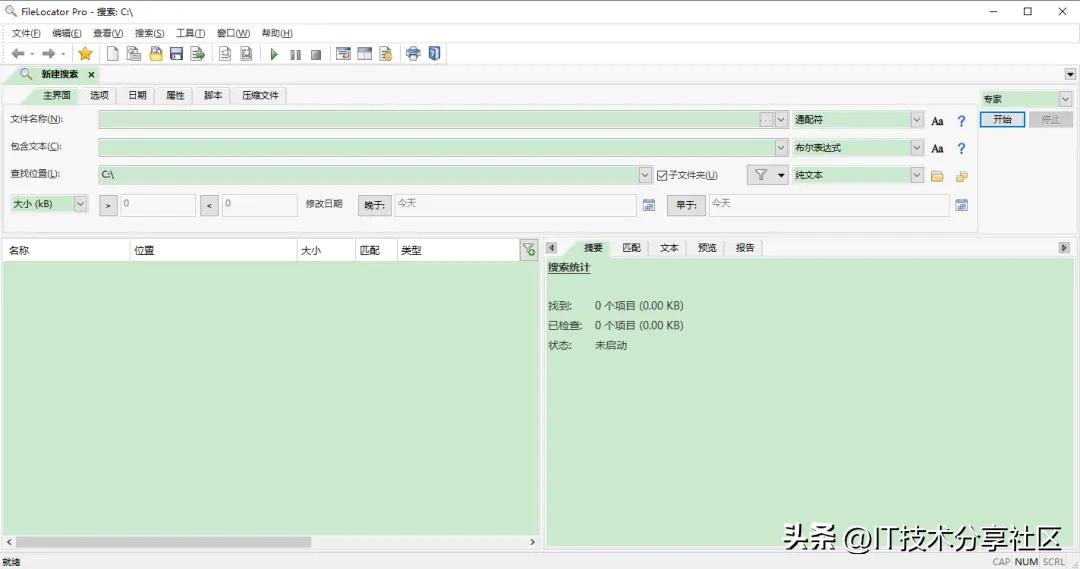Image resolution: width=1080 pixels, height=569 pixels.
Task: Click the play icon to start searching
Action: click(x=274, y=54)
